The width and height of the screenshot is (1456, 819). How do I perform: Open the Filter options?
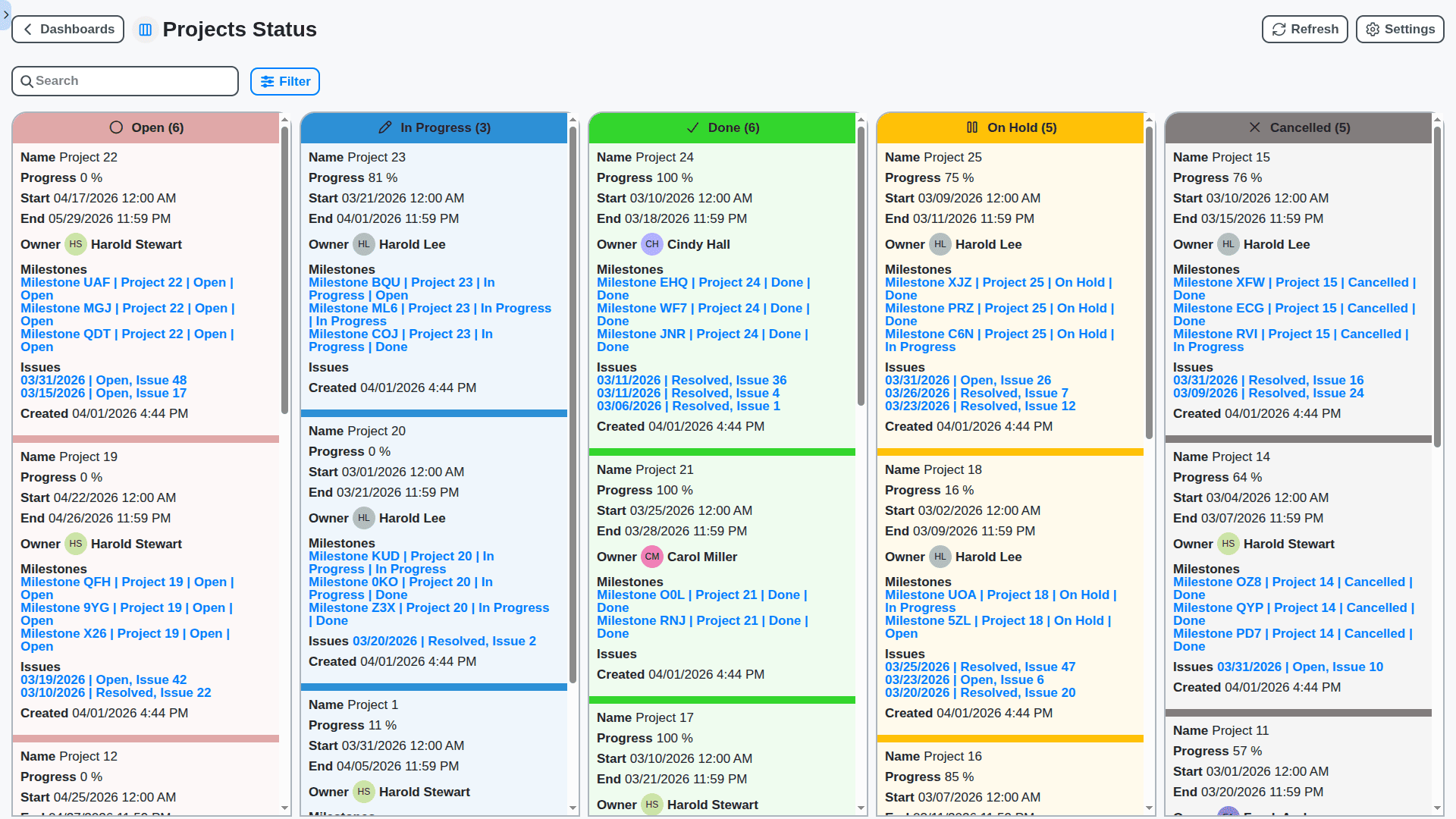[x=284, y=81]
